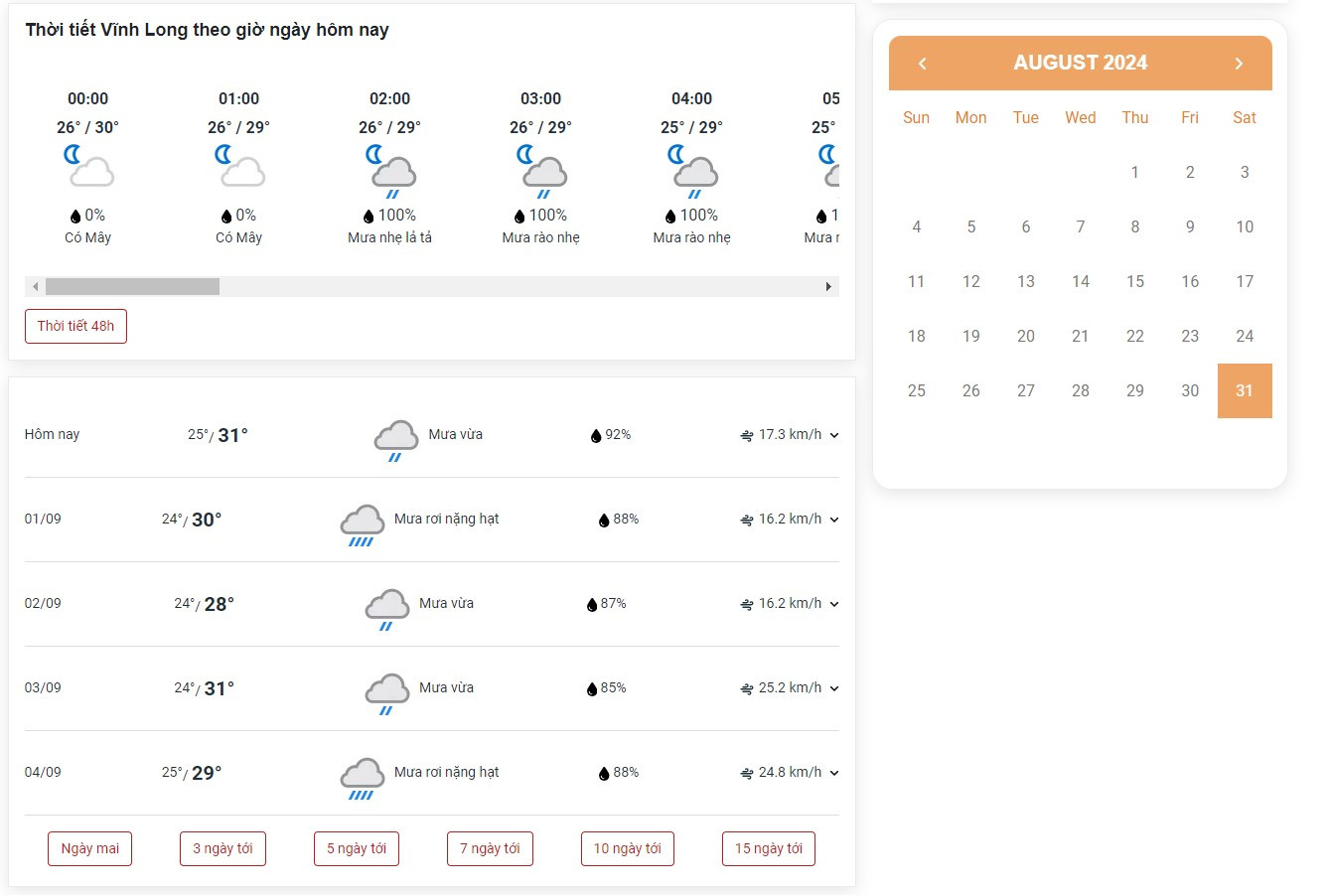The image size is (1329, 896).
Task: Click the '03/09' date label
Action: [x=43, y=687]
